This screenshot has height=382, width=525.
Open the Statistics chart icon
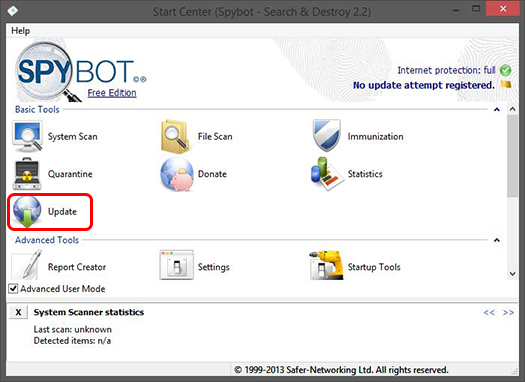point(327,174)
